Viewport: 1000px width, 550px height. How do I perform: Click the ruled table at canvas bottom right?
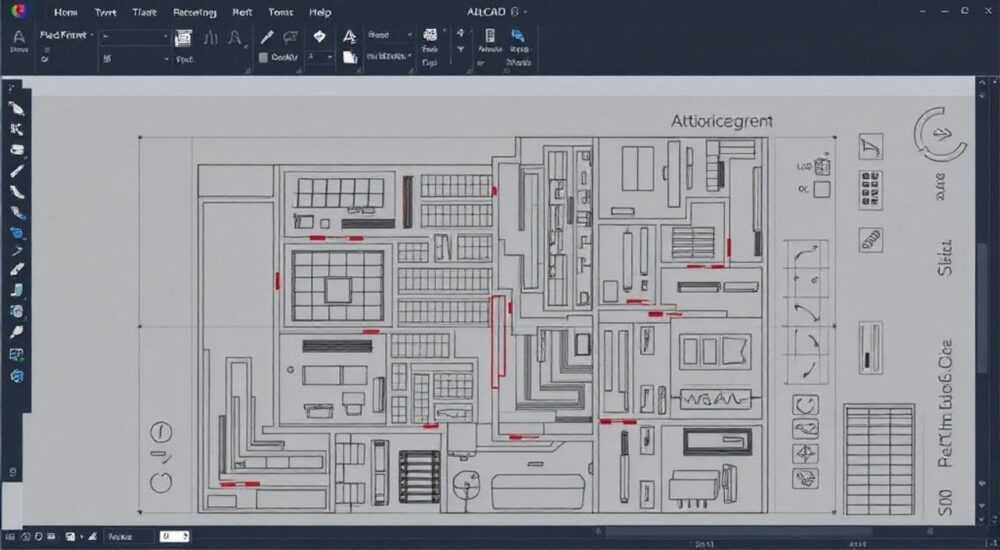[879, 459]
